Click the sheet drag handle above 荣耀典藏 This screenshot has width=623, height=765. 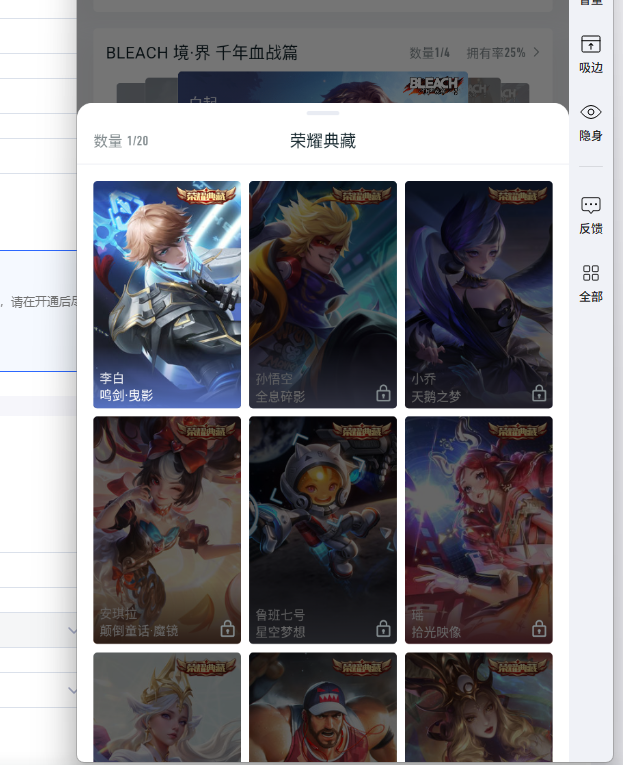tap(323, 113)
